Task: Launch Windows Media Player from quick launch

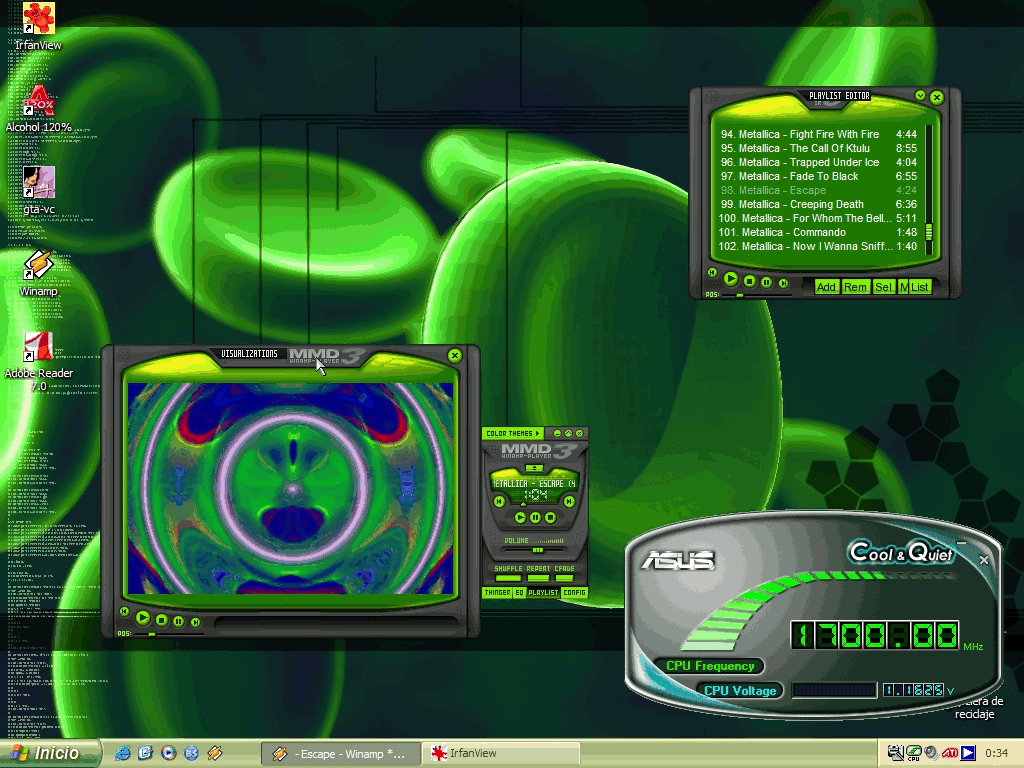Action: (168, 753)
